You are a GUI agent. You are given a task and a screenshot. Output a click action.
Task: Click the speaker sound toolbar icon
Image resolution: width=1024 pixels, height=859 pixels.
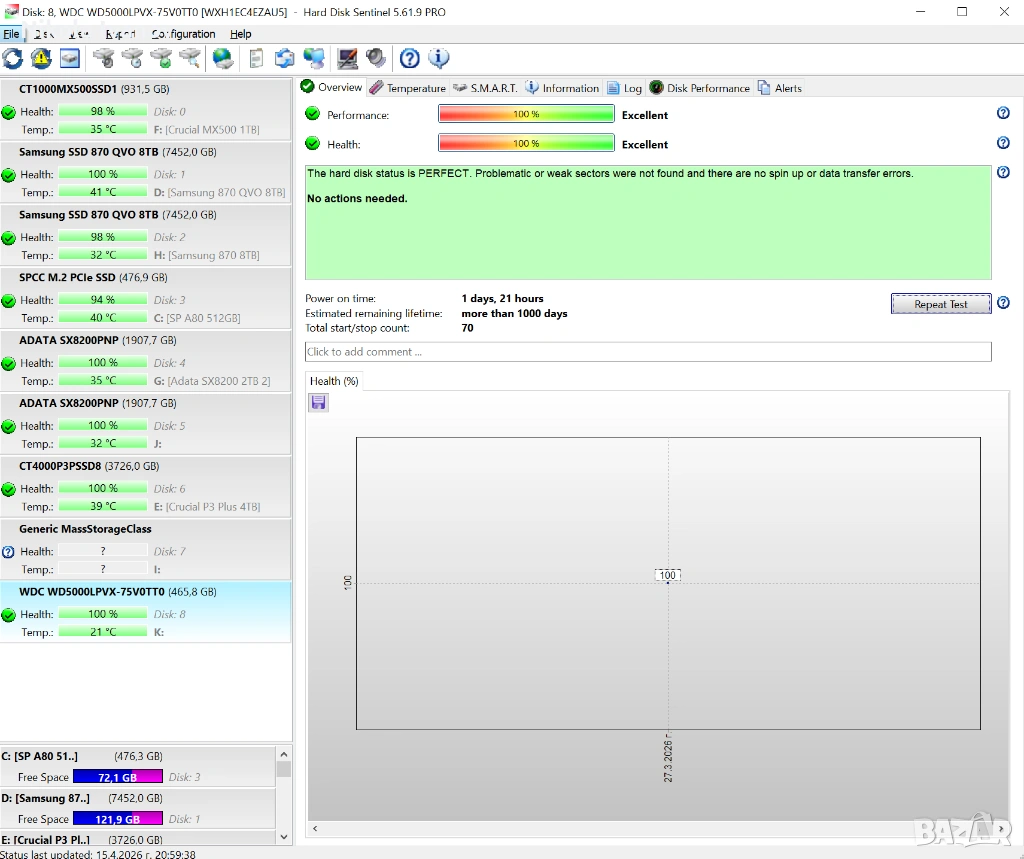(x=376, y=58)
